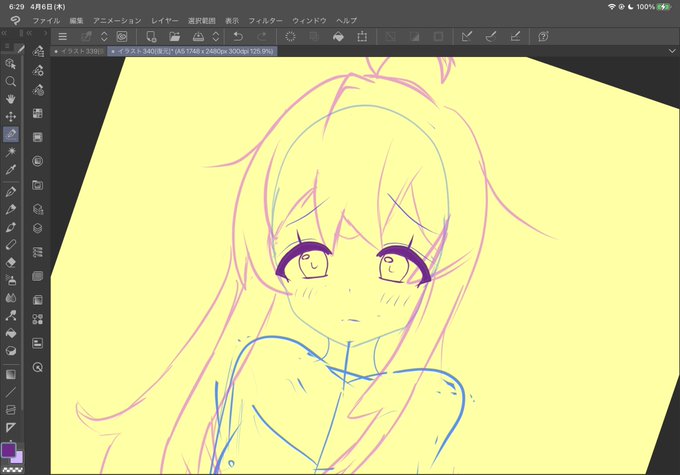This screenshot has width=680, height=475.
Task: Select the light purple sub color swatch
Action: pyautogui.click(x=18, y=457)
